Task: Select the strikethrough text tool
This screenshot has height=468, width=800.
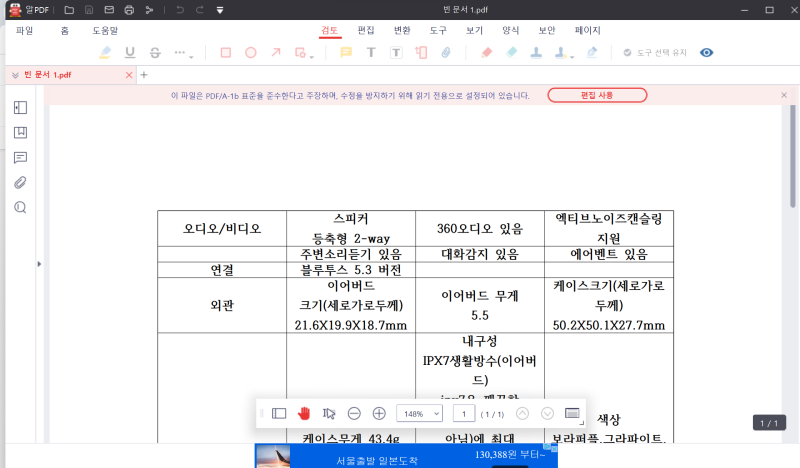Action: (155, 53)
